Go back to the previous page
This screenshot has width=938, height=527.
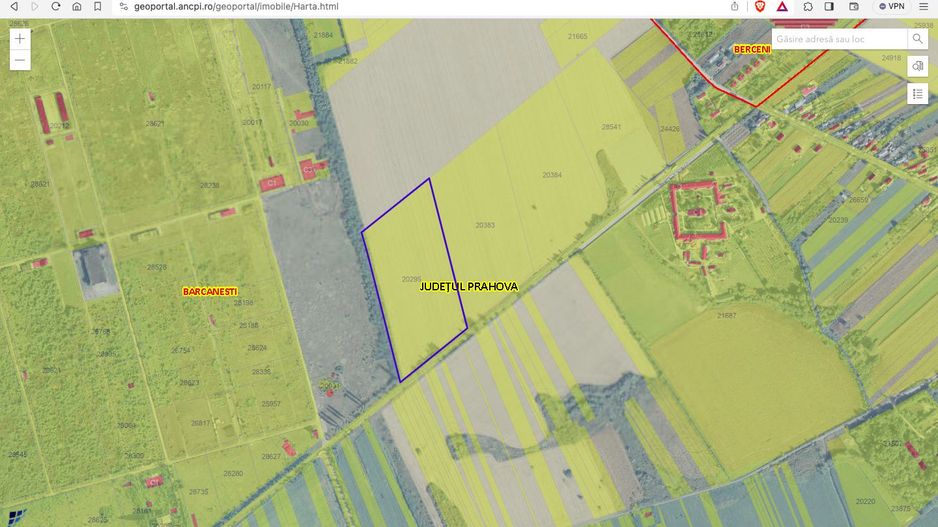[x=14, y=6]
